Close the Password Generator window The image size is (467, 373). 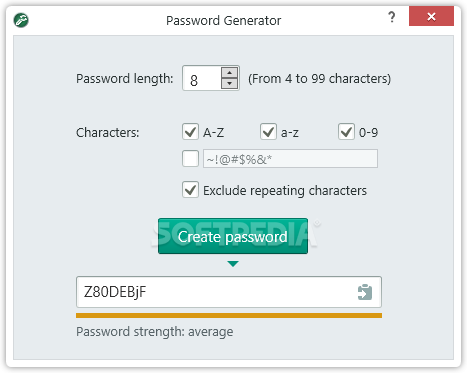coord(431,17)
